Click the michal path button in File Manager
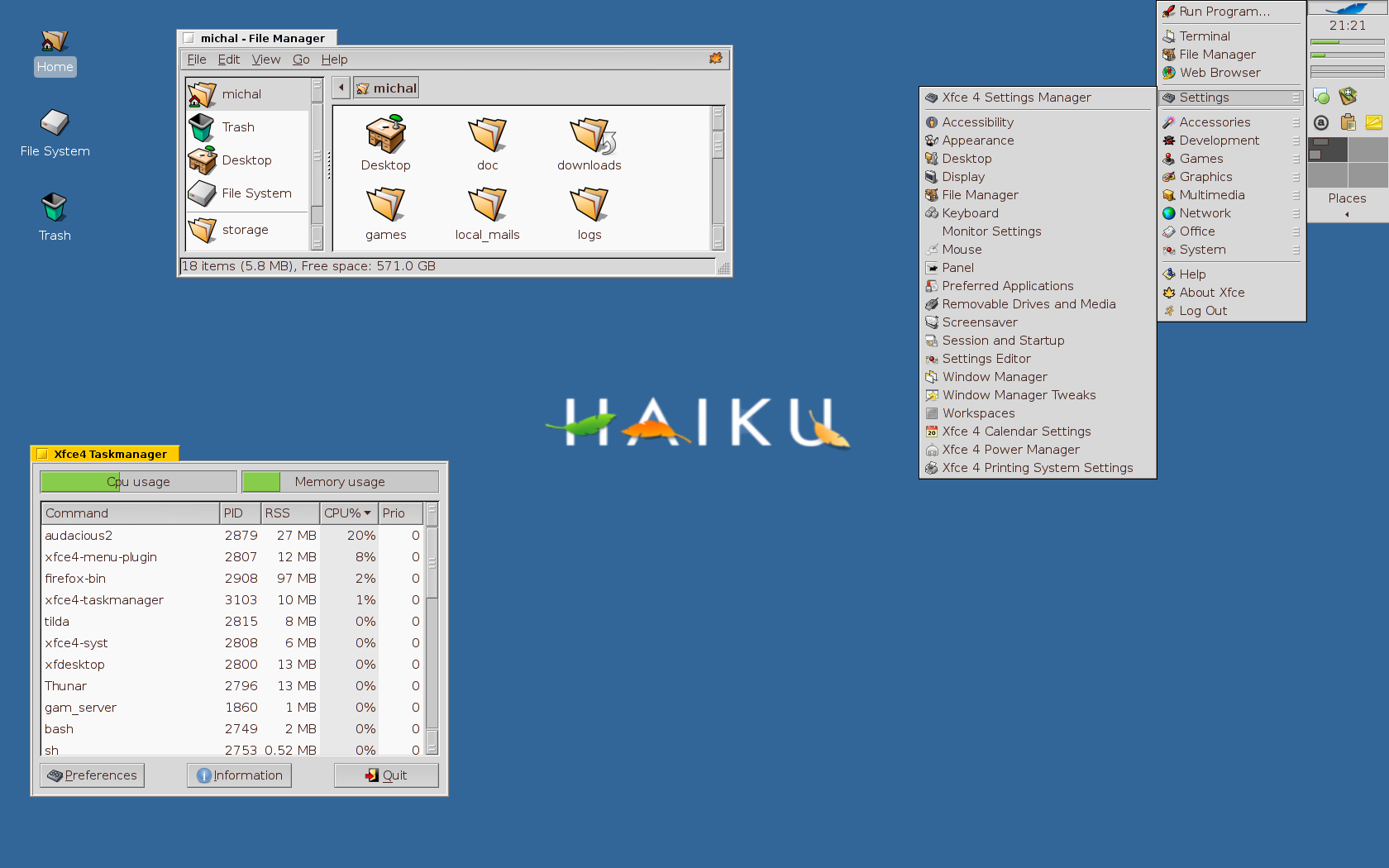1389x868 pixels. (387, 88)
